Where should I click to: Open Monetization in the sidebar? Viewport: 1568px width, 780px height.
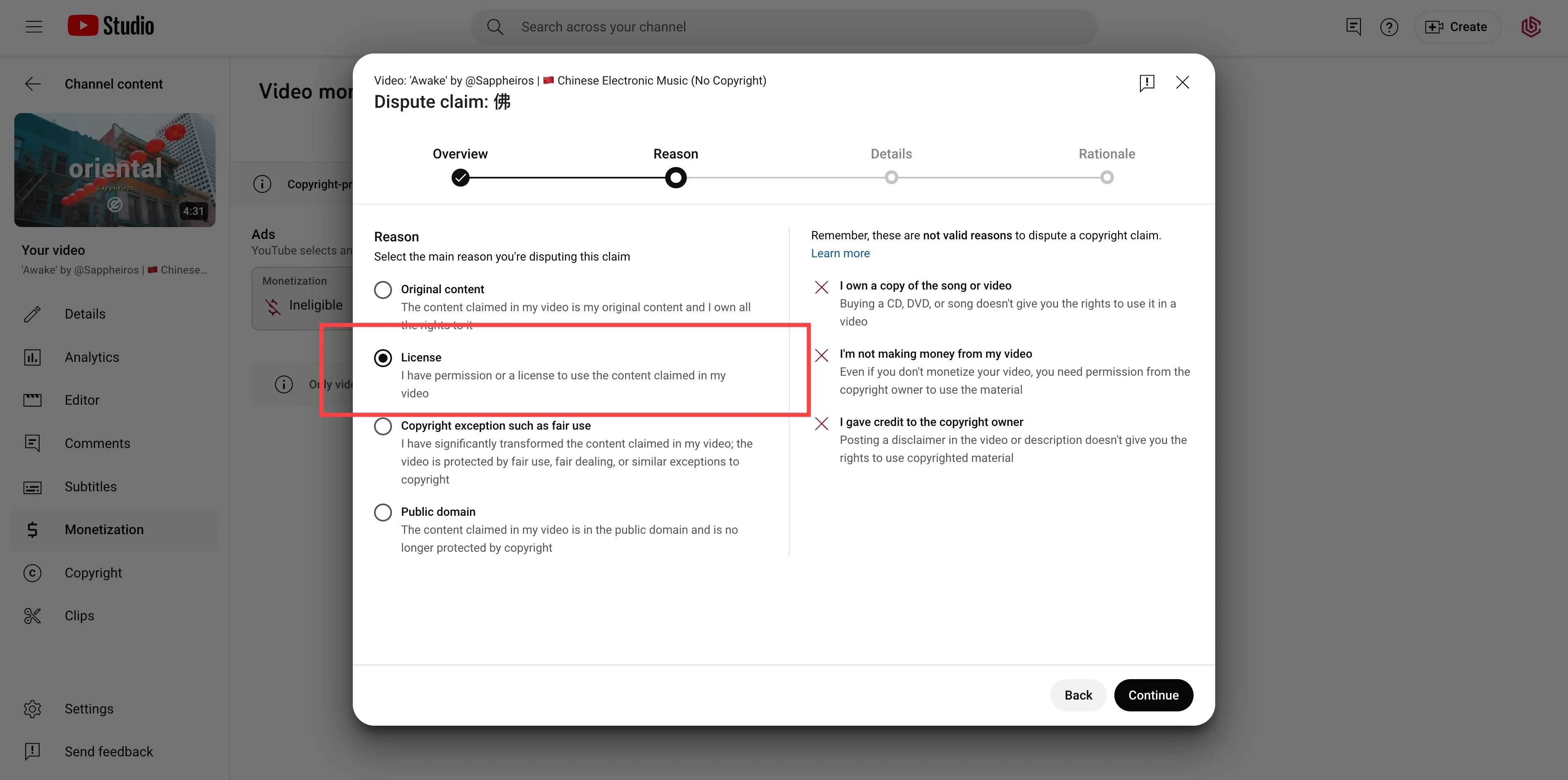tap(115, 530)
